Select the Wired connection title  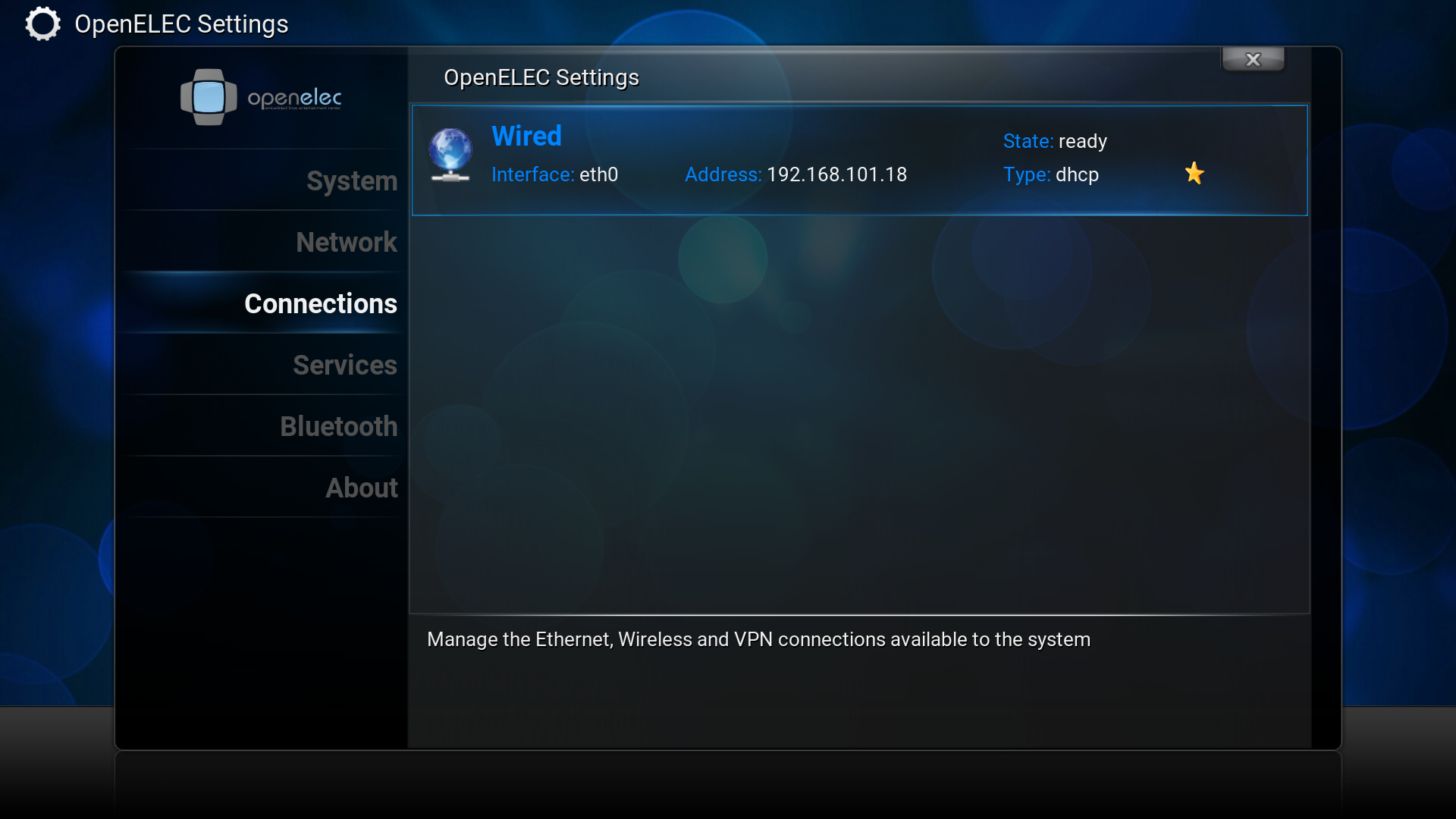pos(527,136)
